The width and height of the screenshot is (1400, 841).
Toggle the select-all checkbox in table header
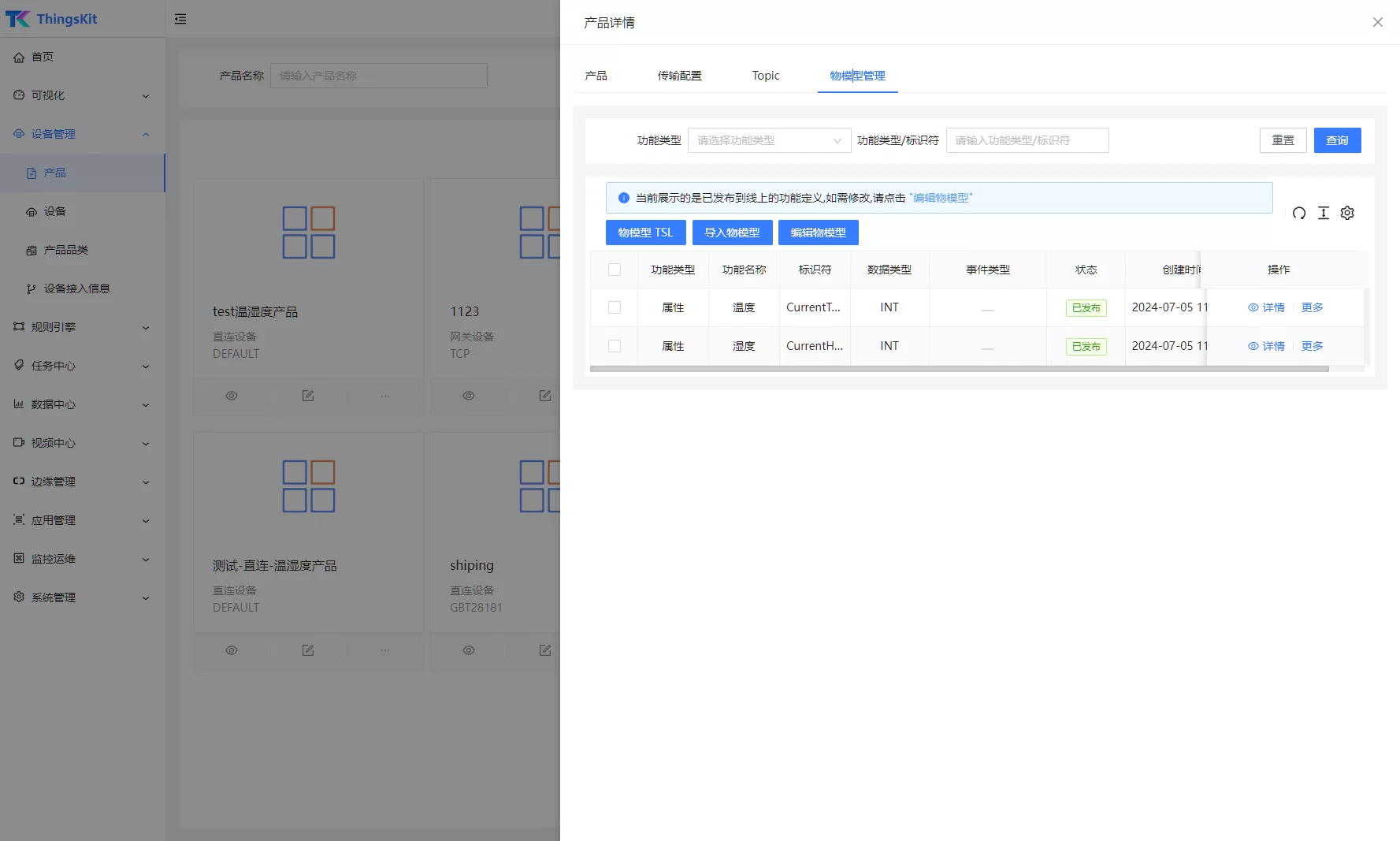pos(615,270)
